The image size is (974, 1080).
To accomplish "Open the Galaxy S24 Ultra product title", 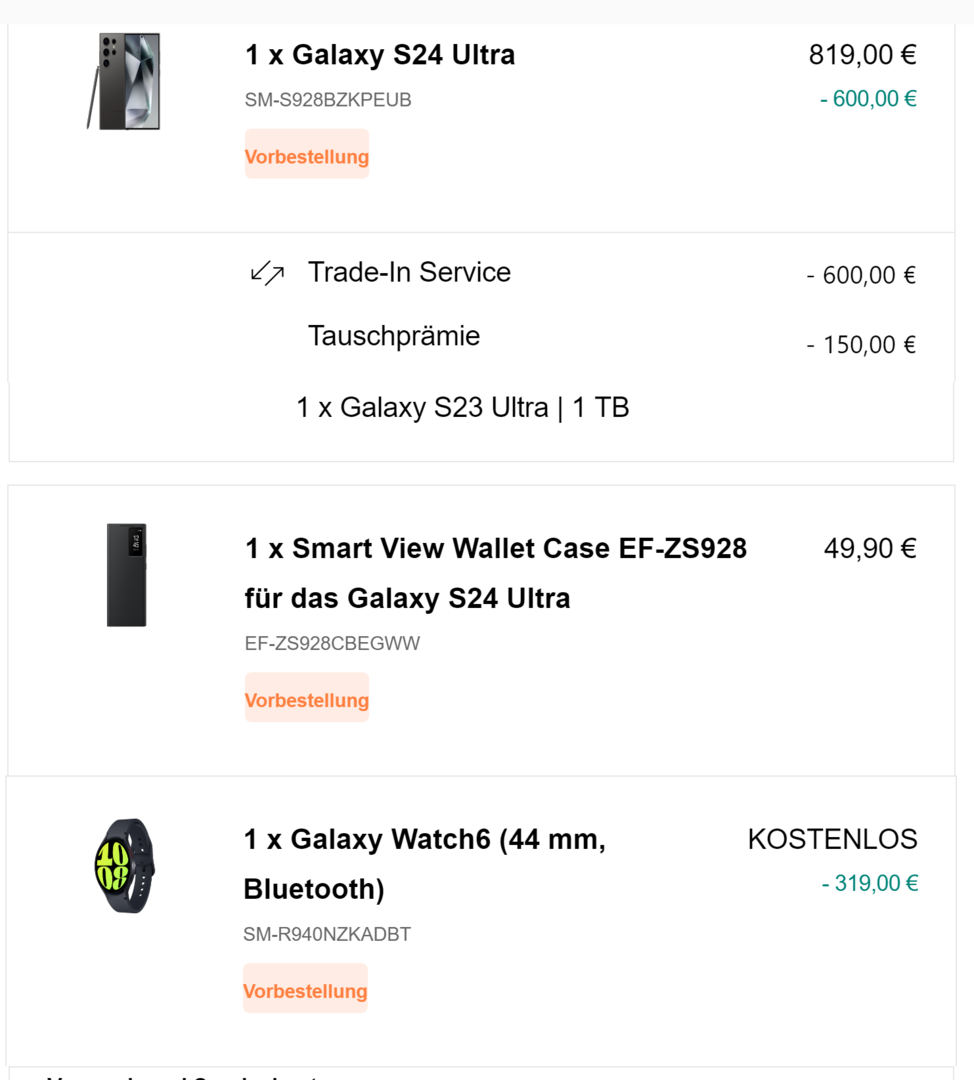I will pyautogui.click(x=380, y=55).
